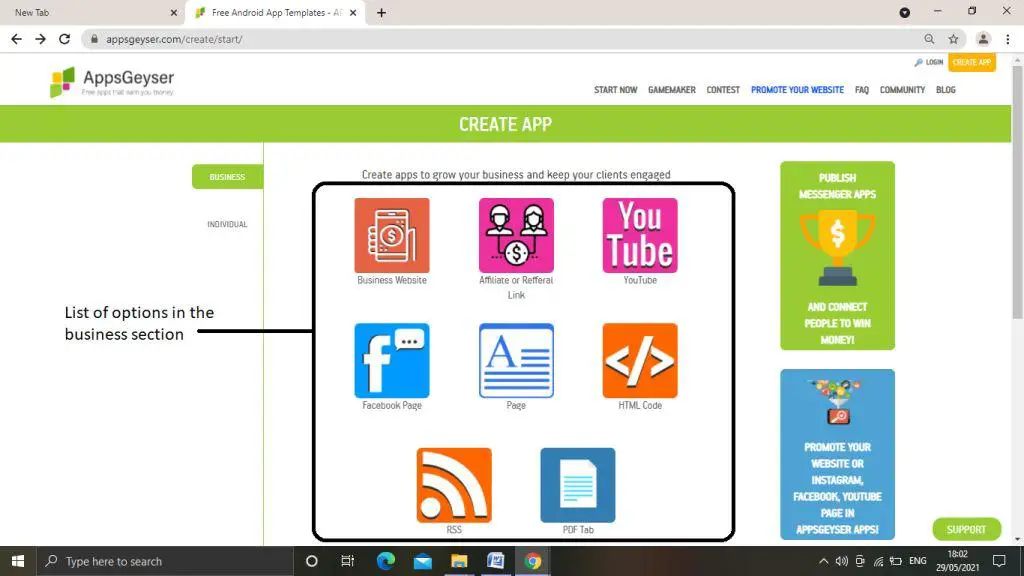
Task: Select the Free Android App Templates tab
Action: click(x=276, y=12)
